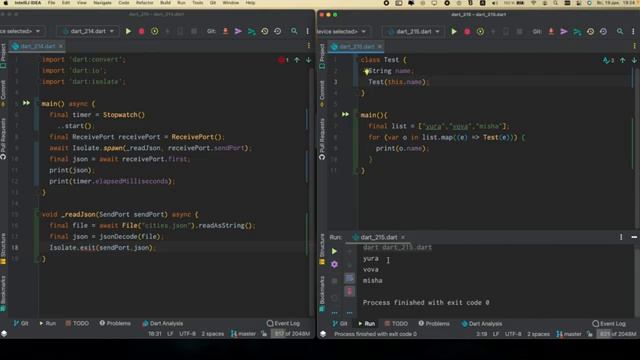The width and height of the screenshot is (640, 360).
Task: Click the rollback icon in the right window toolbar
Action: coord(603,31)
